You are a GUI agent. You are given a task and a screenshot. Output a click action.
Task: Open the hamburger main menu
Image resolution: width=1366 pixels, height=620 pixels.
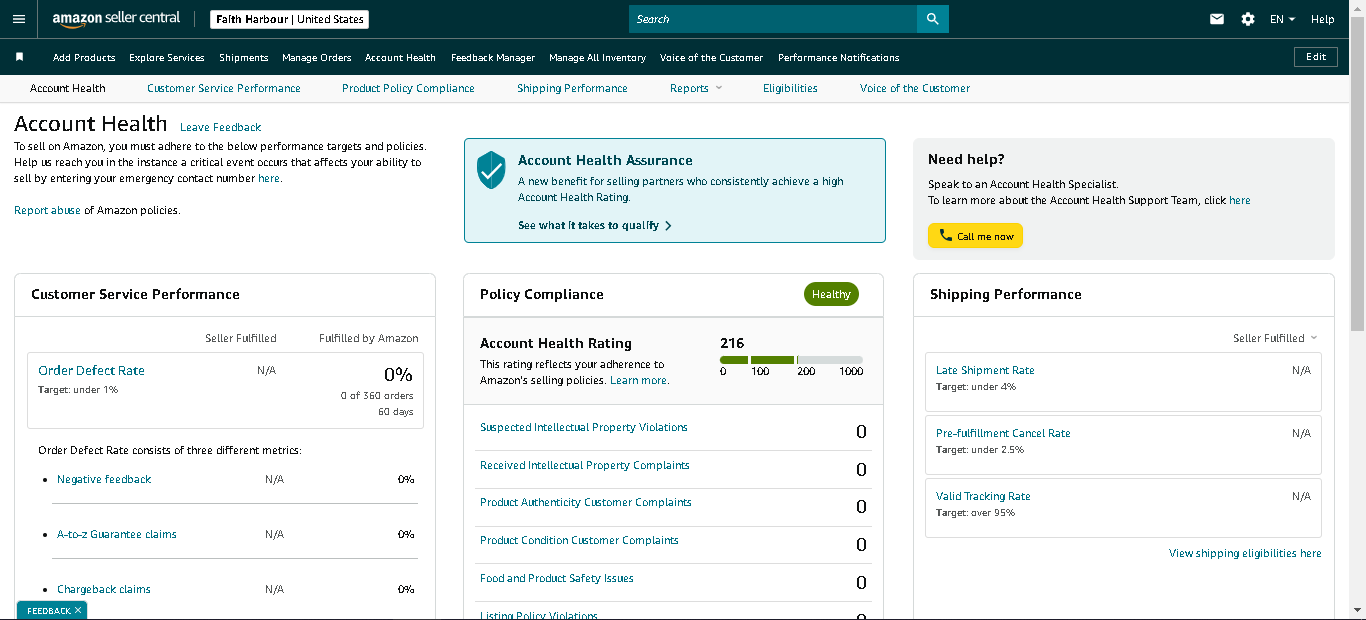click(x=18, y=19)
